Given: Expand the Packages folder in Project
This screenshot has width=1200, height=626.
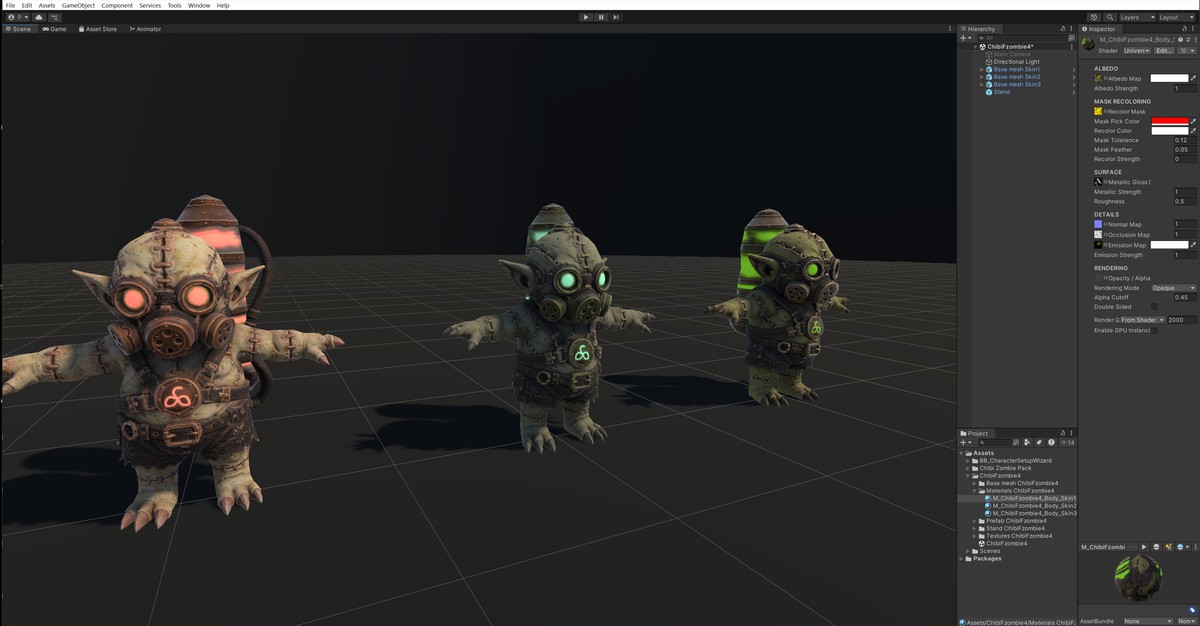Looking at the screenshot, I should tap(963, 559).
